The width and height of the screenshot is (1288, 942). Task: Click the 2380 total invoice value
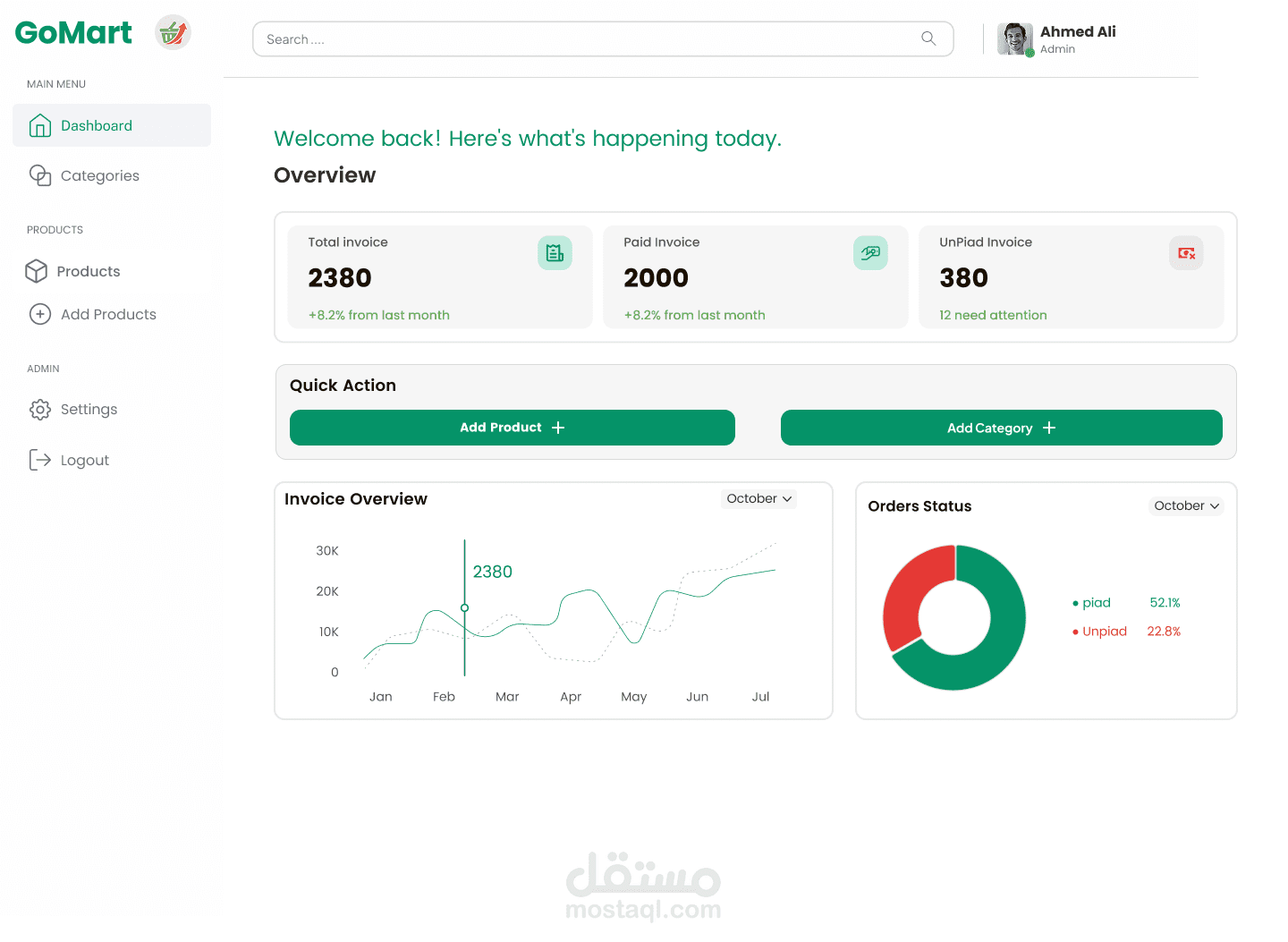tap(340, 278)
